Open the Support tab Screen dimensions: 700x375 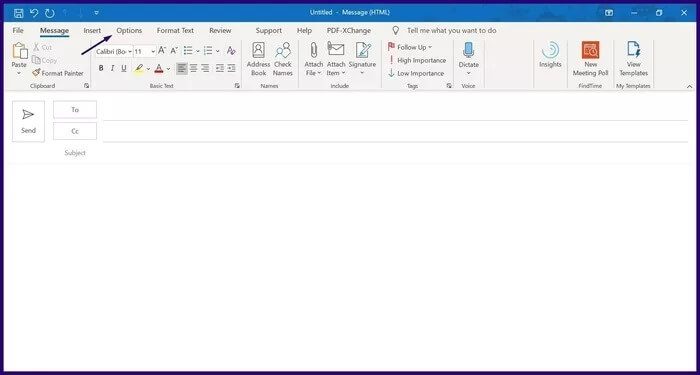click(269, 30)
